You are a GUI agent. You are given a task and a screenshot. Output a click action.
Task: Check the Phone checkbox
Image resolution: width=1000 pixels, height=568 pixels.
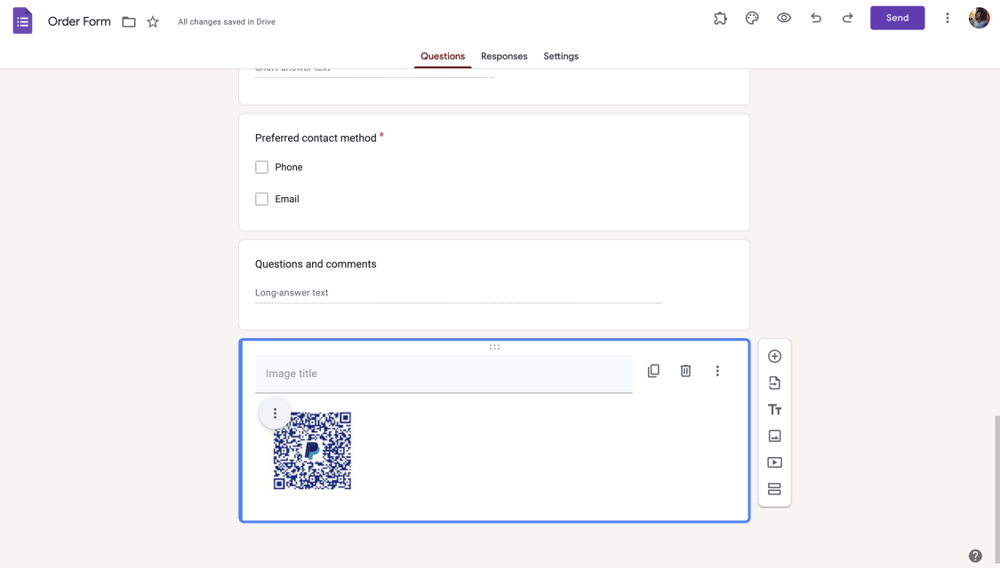click(262, 167)
